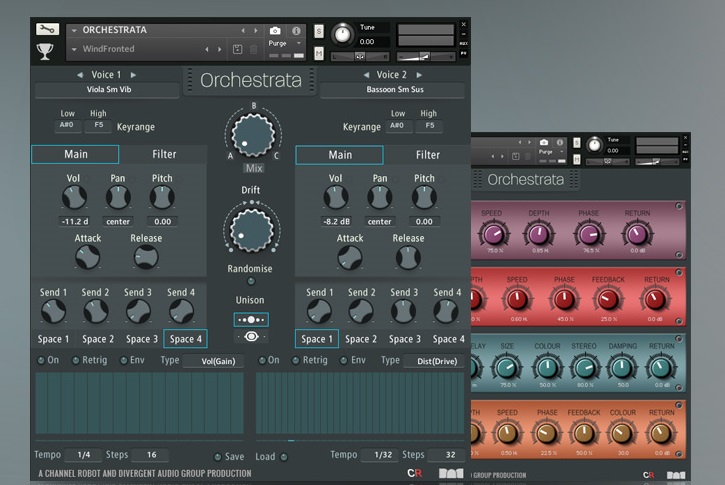Screen dimensions: 725x485
Task: Solo the instrument with S button
Action: coord(319,31)
